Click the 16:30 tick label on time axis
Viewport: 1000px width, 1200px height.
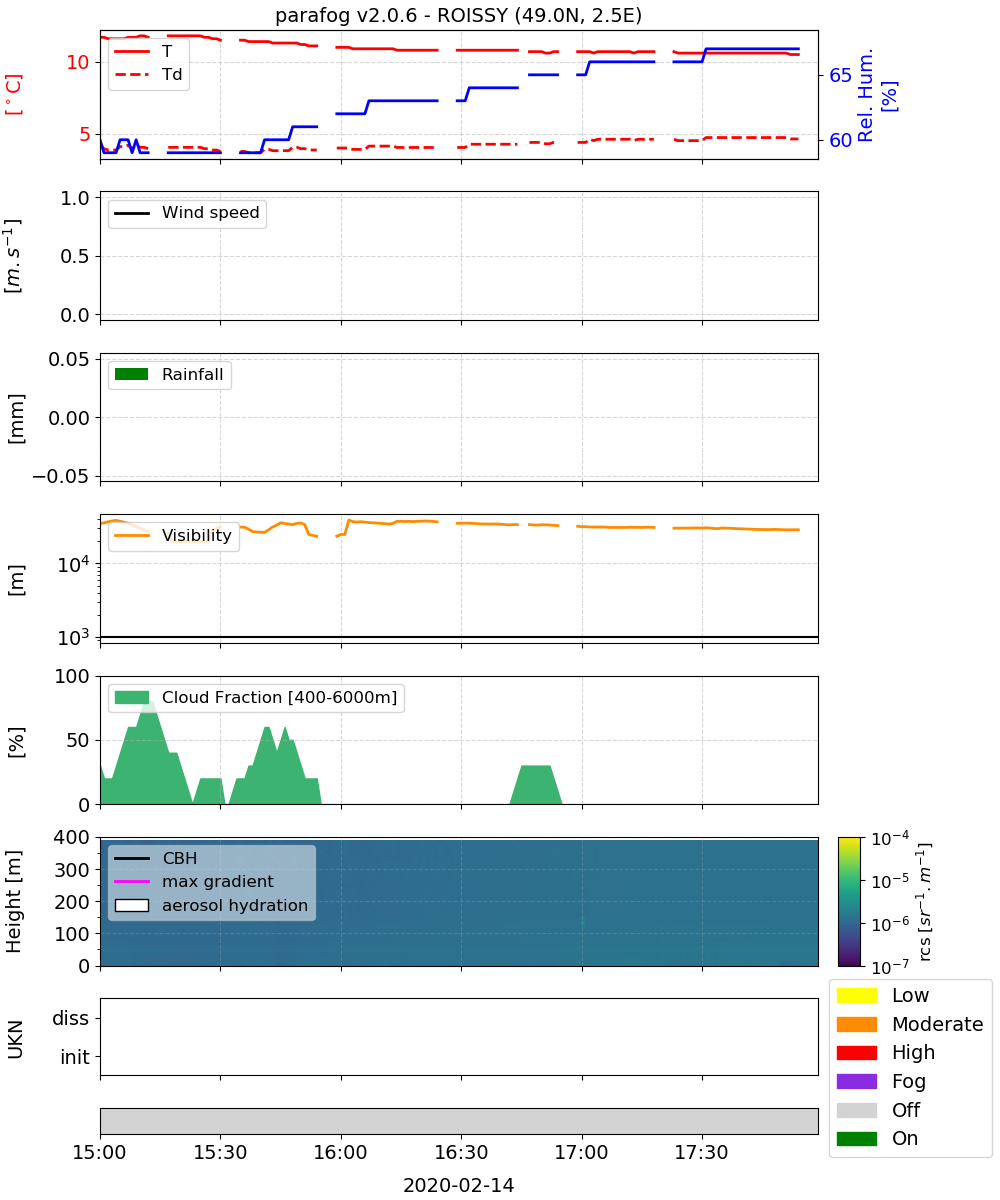click(x=461, y=1152)
